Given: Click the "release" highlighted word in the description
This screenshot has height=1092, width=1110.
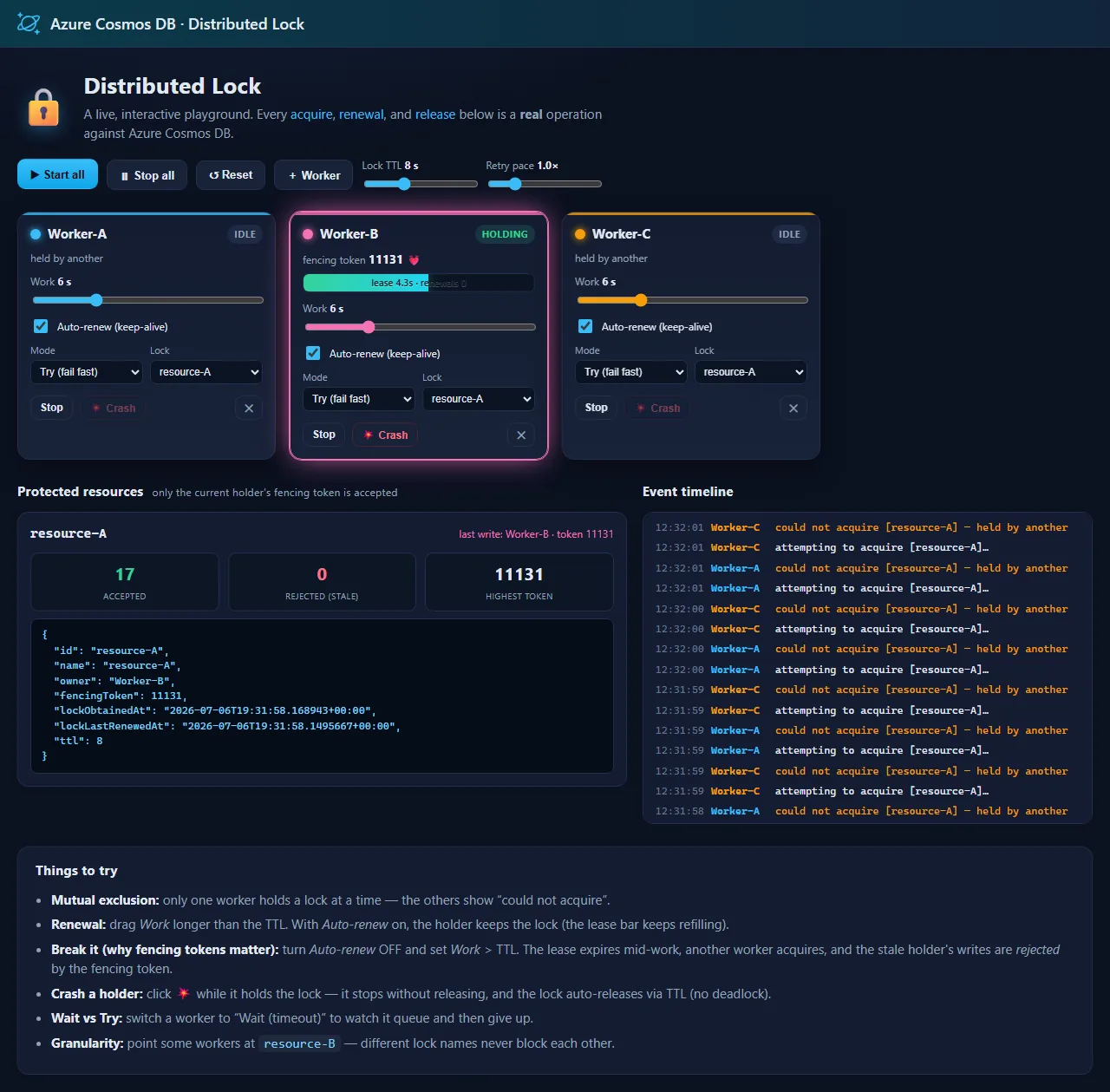Looking at the screenshot, I should pyautogui.click(x=435, y=114).
